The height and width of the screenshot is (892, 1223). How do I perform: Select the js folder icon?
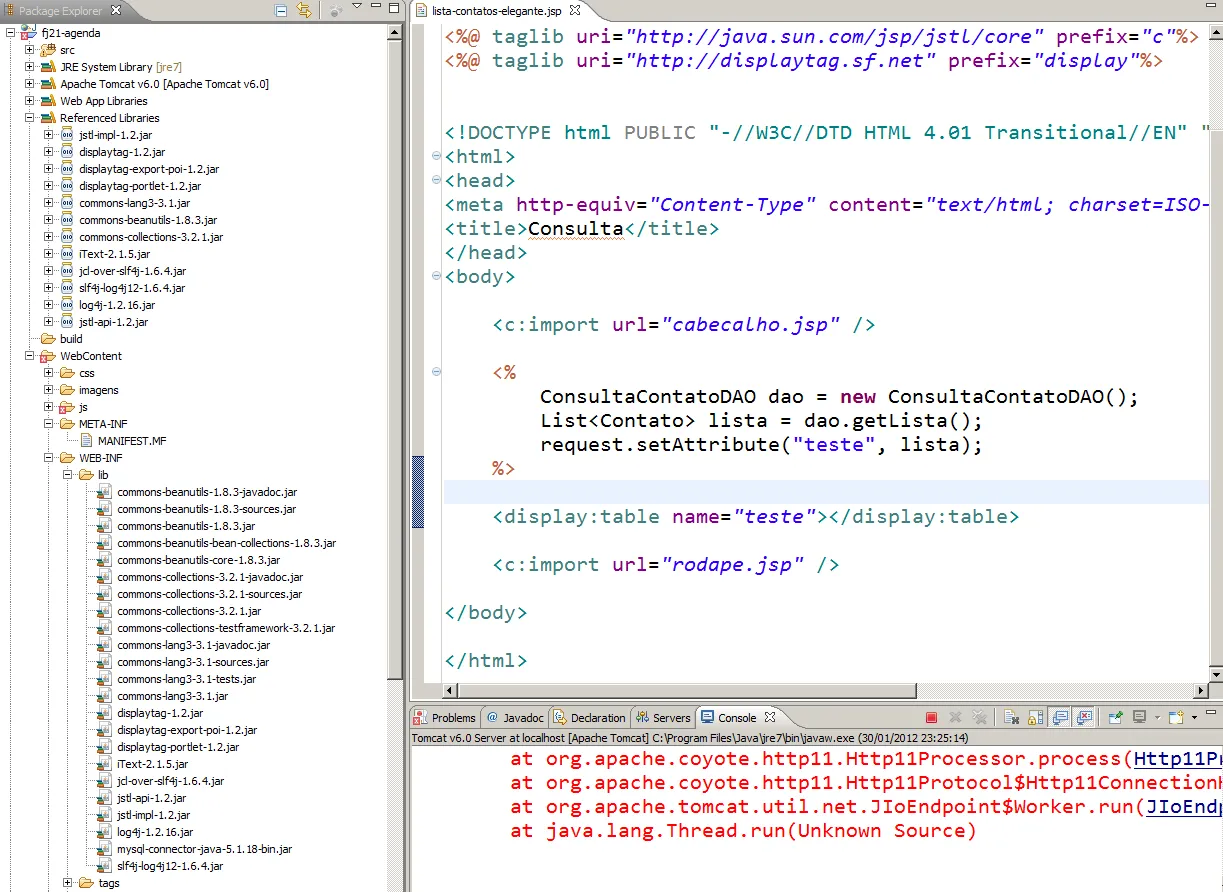[x=68, y=407]
